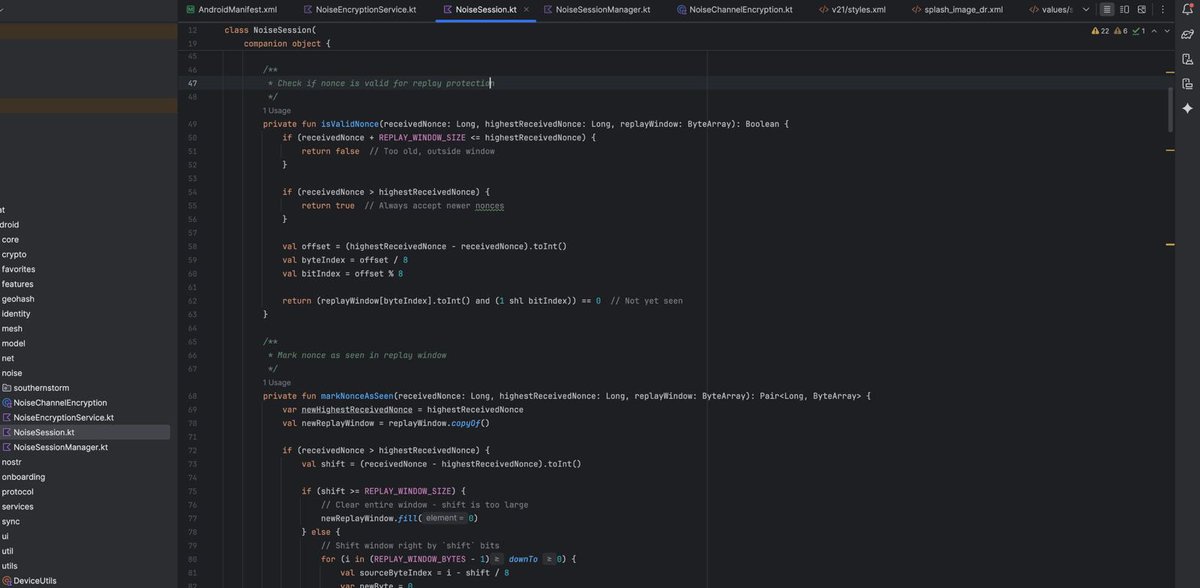
Task: Open the NoiseSessionManager.kt editor tab
Action: [x=596, y=9]
